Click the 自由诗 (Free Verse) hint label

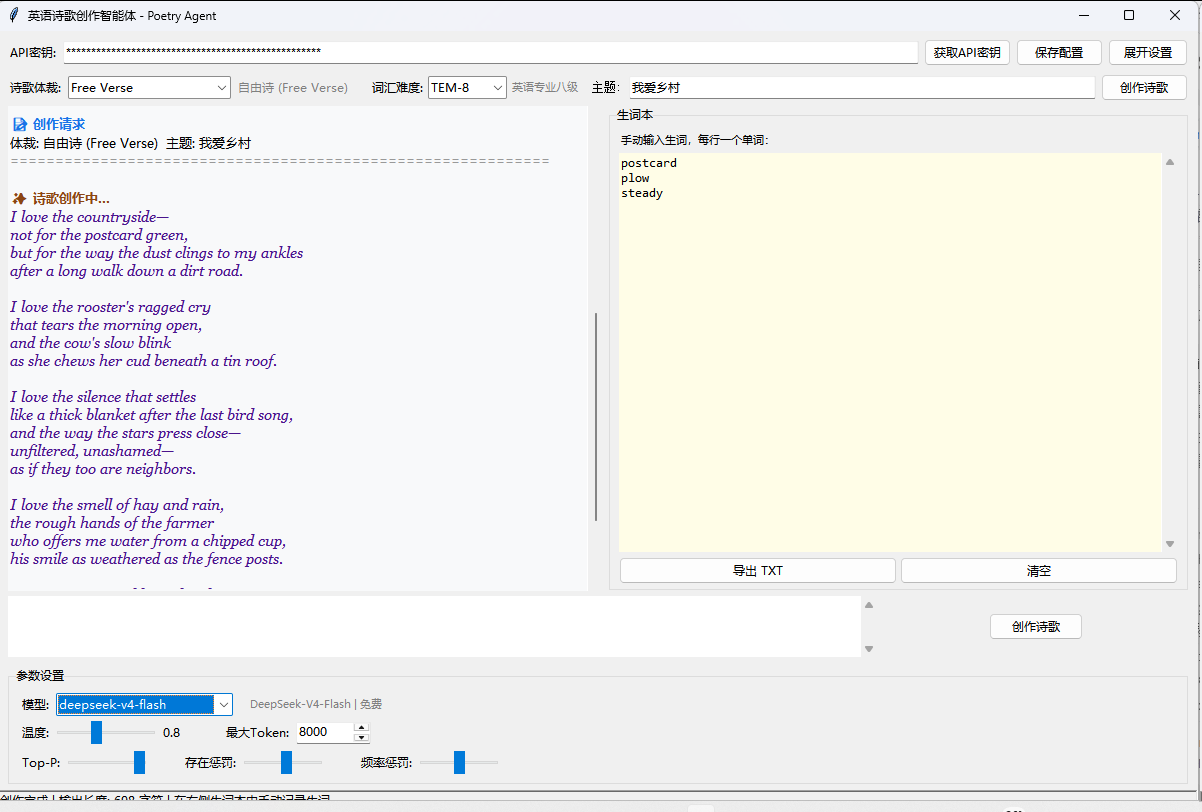coord(293,88)
